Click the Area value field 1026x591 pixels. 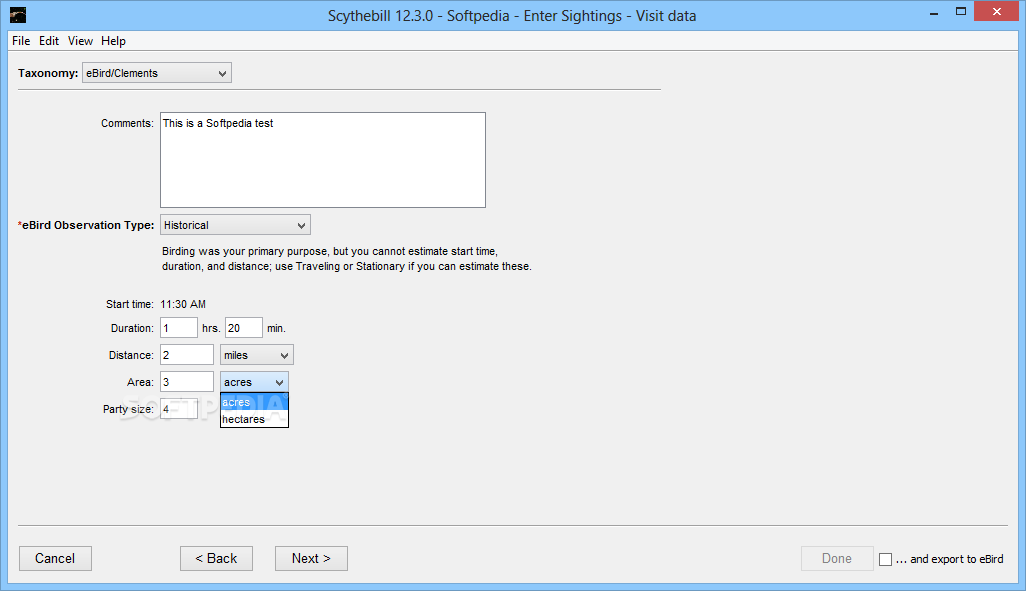[186, 382]
